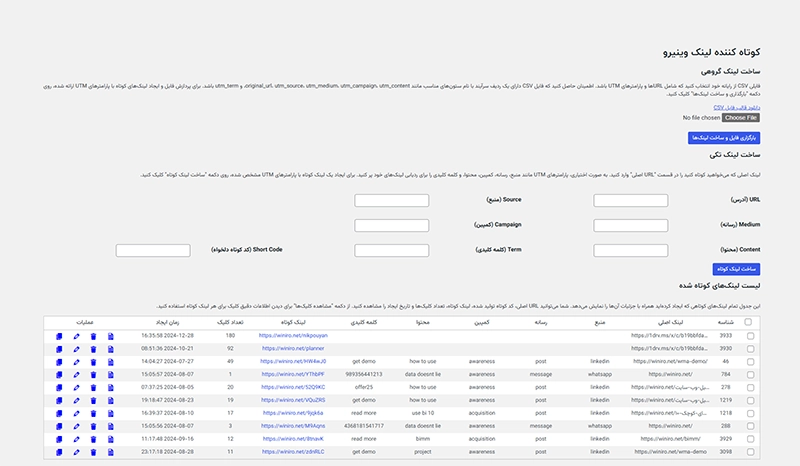This screenshot has width=800, height=466.
Task: Tick the checkbox for row ID 278
Action: [751, 387]
